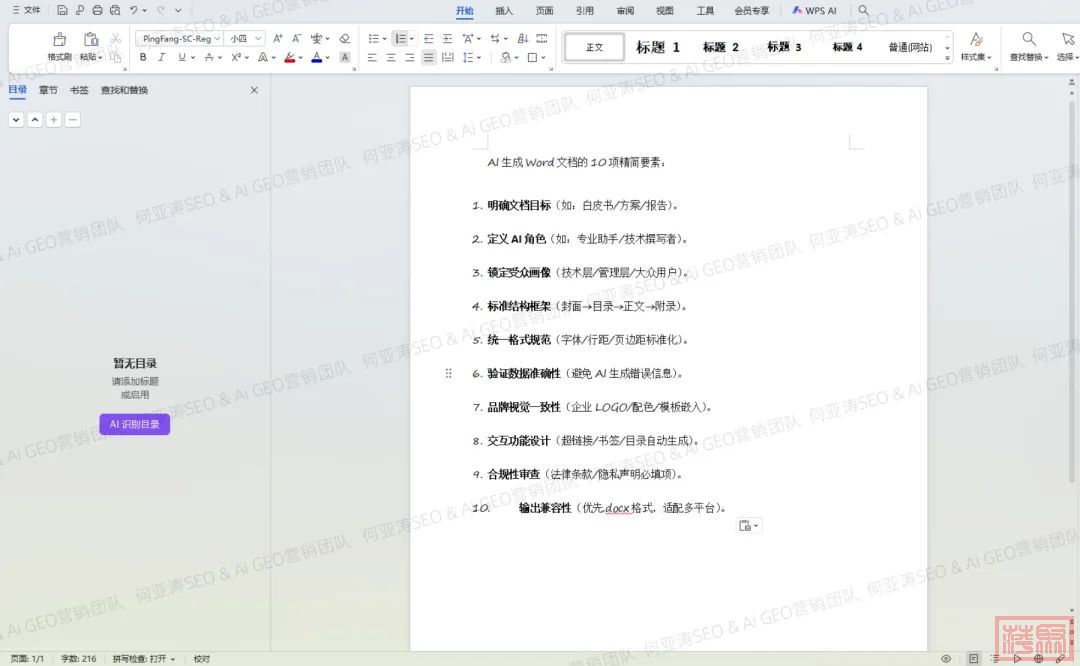Click the Style Set (样式集) icon

point(976,40)
